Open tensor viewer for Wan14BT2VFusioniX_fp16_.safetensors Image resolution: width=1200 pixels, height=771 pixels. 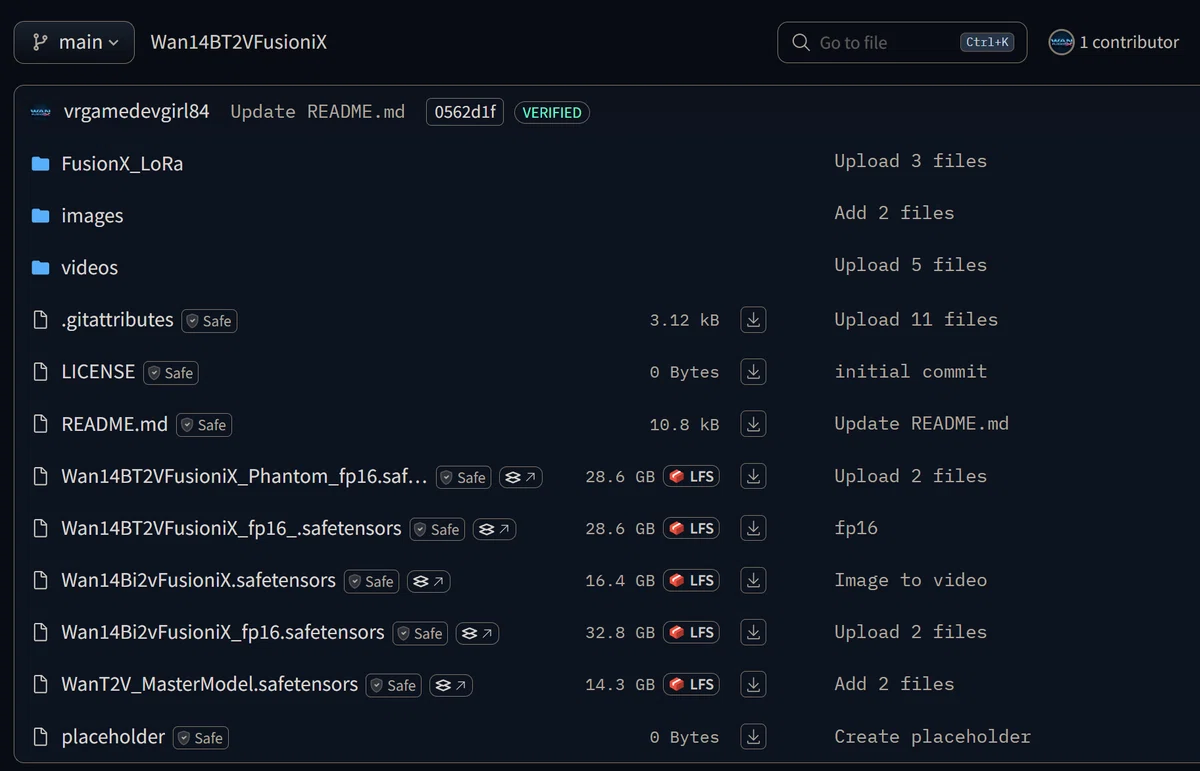click(x=495, y=529)
